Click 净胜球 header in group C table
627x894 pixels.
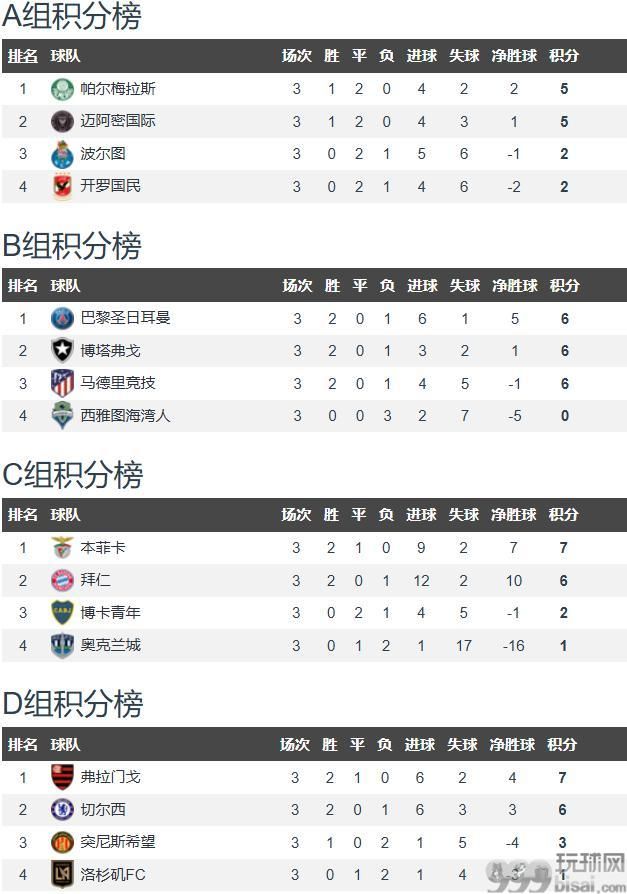[514, 515]
